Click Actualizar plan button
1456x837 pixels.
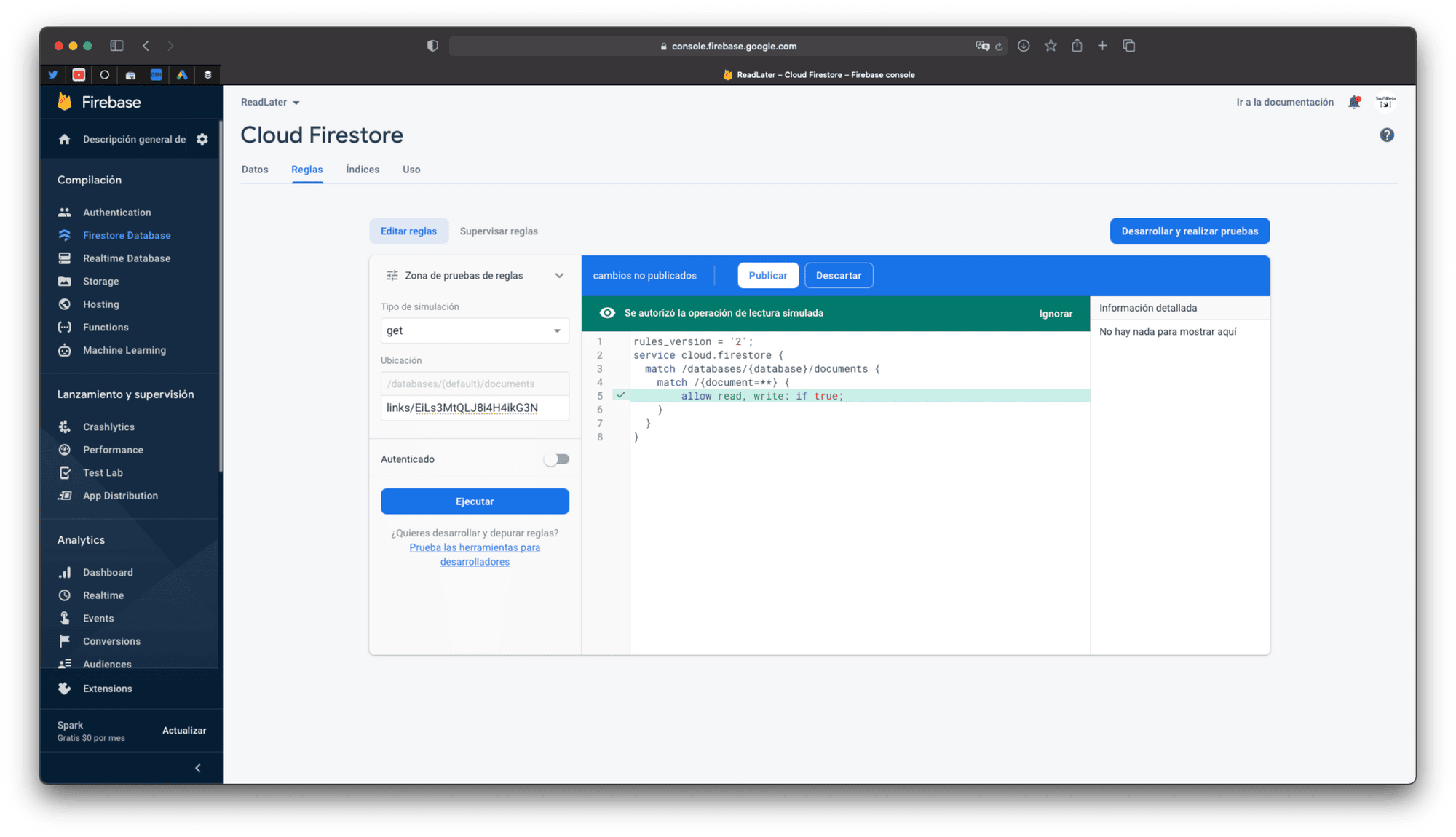184,731
